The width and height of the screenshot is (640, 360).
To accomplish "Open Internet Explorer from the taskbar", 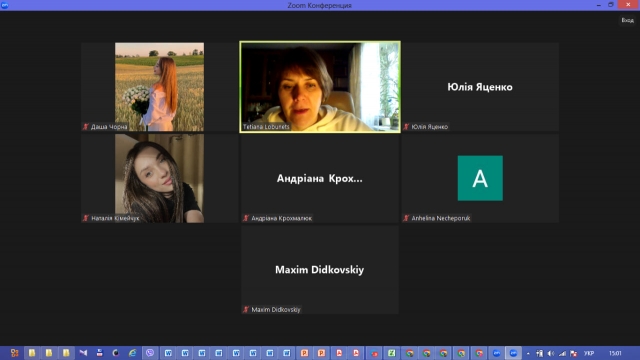I will tap(133, 353).
